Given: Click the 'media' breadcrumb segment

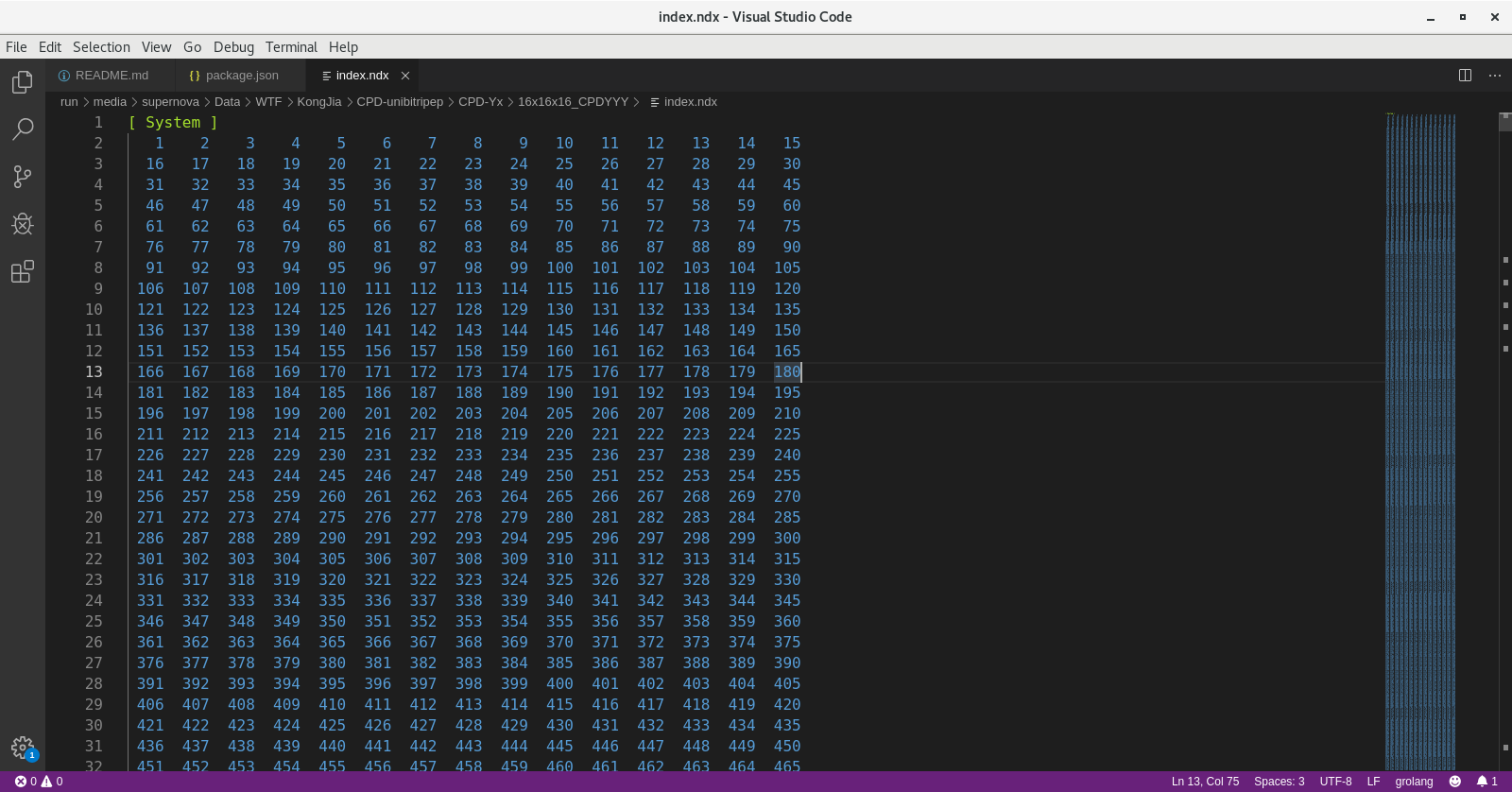Looking at the screenshot, I should point(110,102).
